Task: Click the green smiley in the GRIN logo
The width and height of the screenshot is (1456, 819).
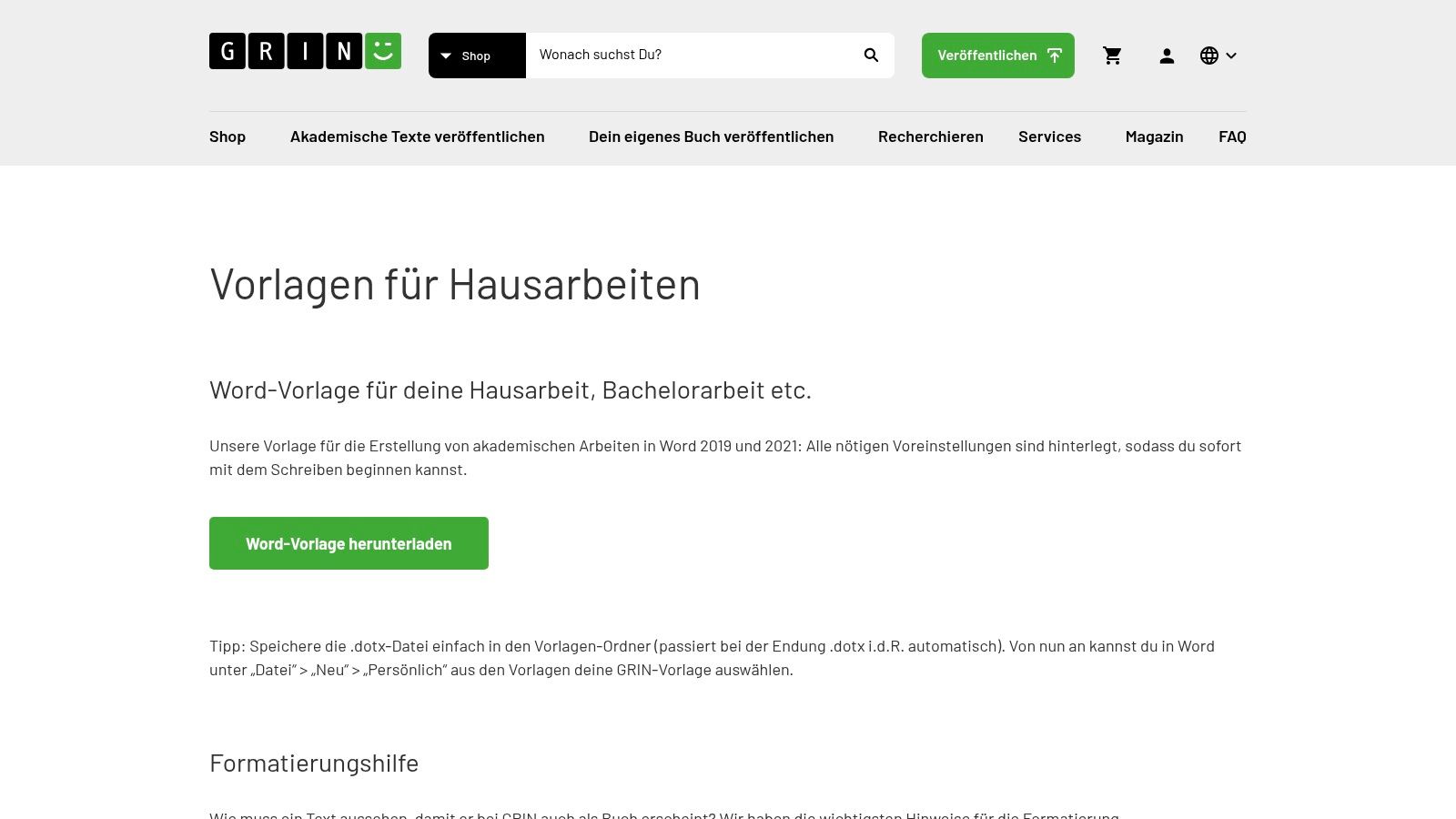Action: pos(382,51)
